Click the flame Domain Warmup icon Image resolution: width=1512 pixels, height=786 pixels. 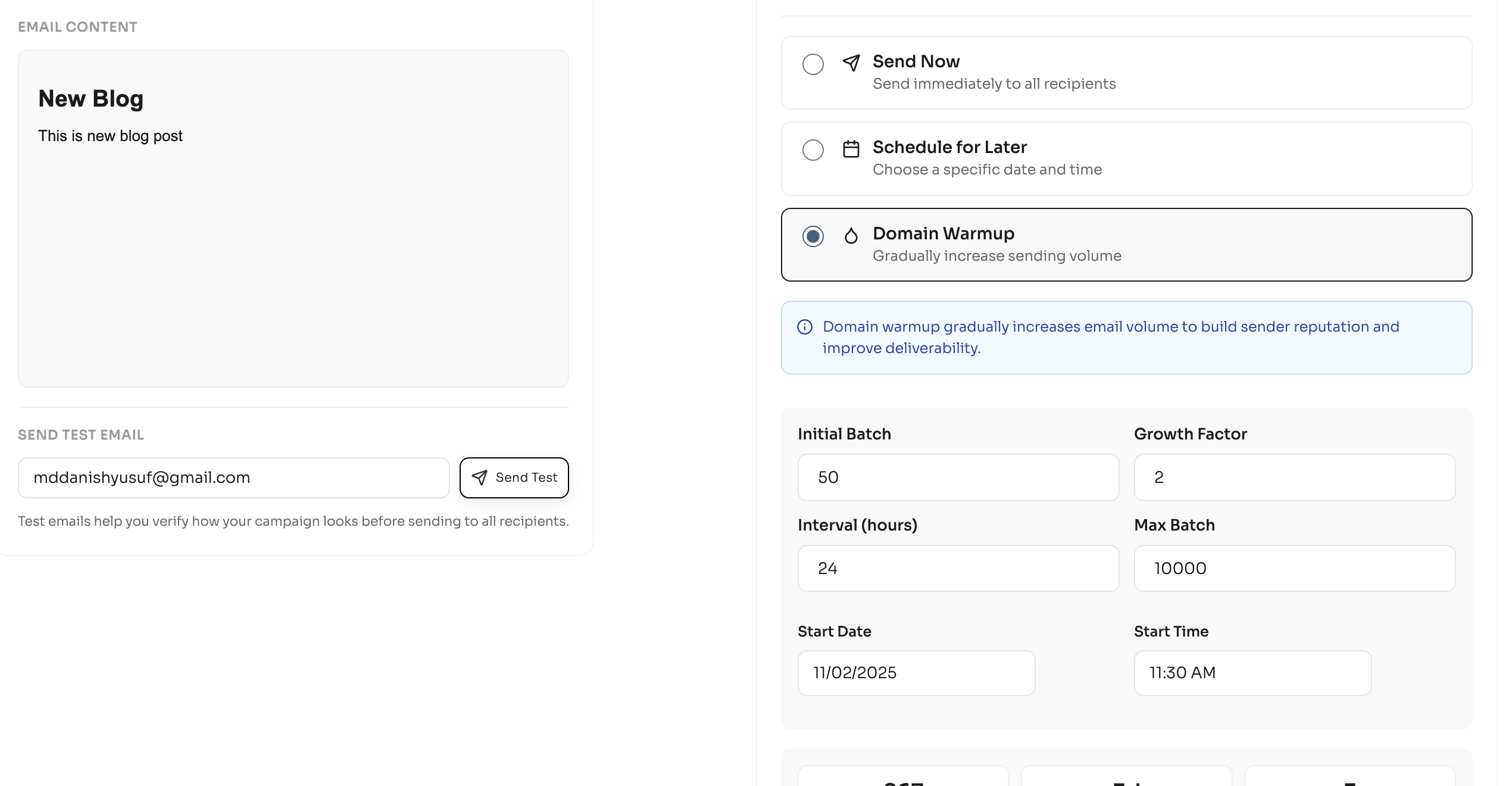(851, 236)
